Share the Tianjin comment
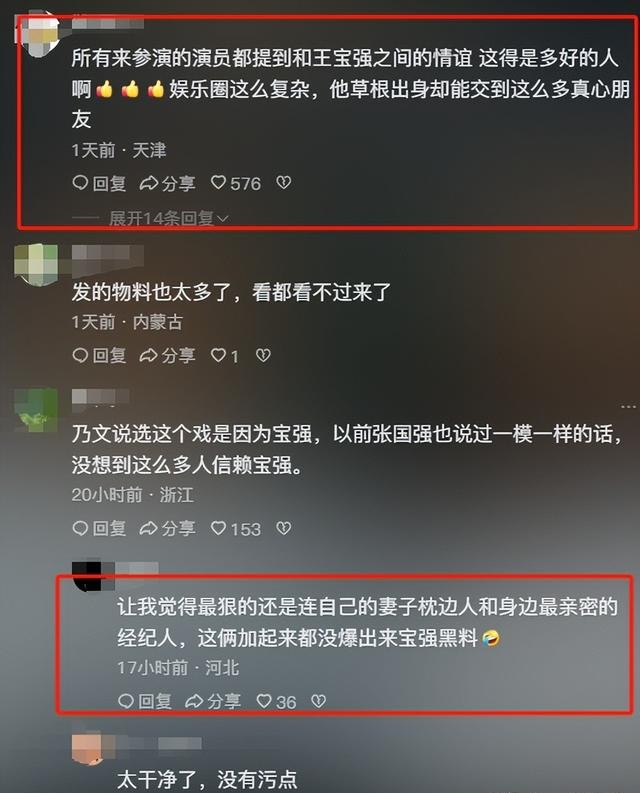 coord(167,183)
